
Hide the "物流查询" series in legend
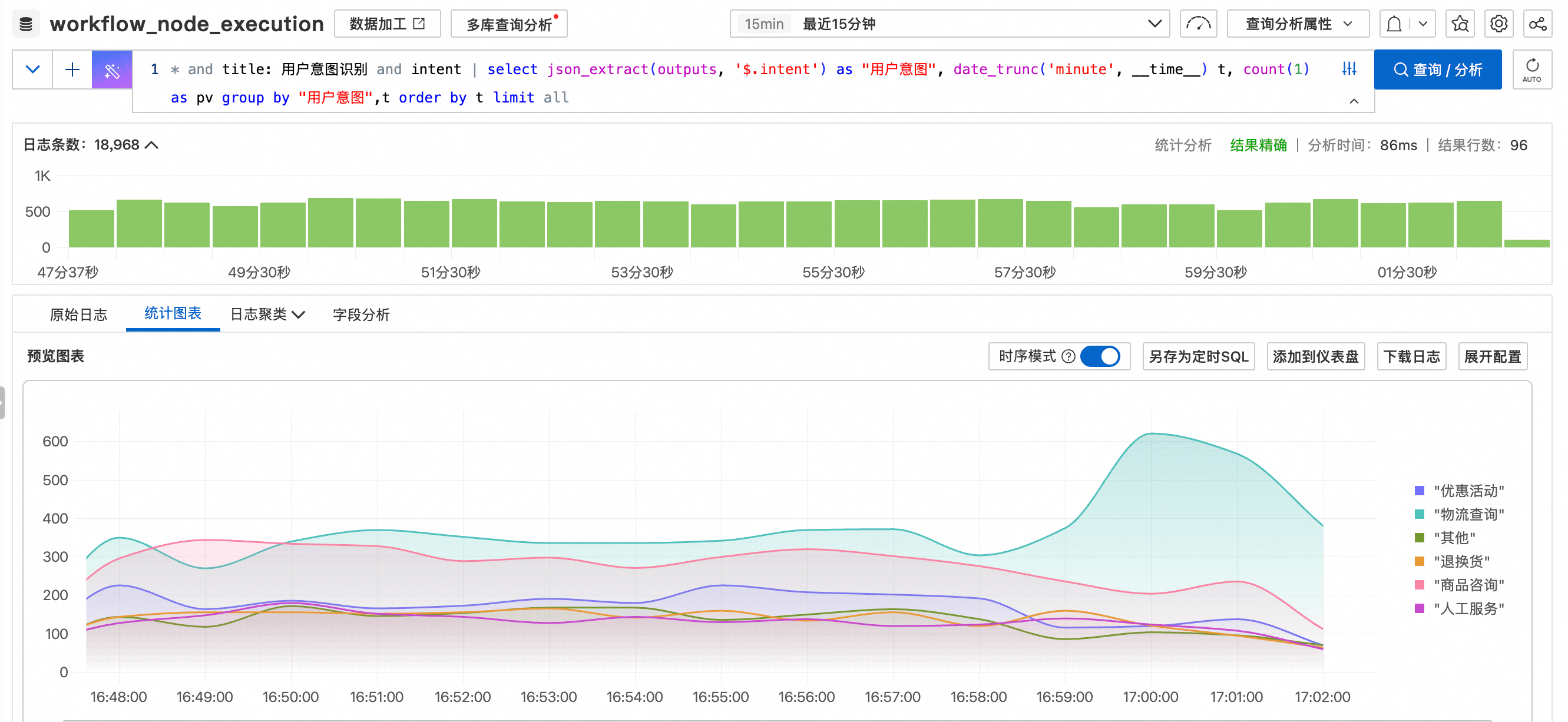1468,514
